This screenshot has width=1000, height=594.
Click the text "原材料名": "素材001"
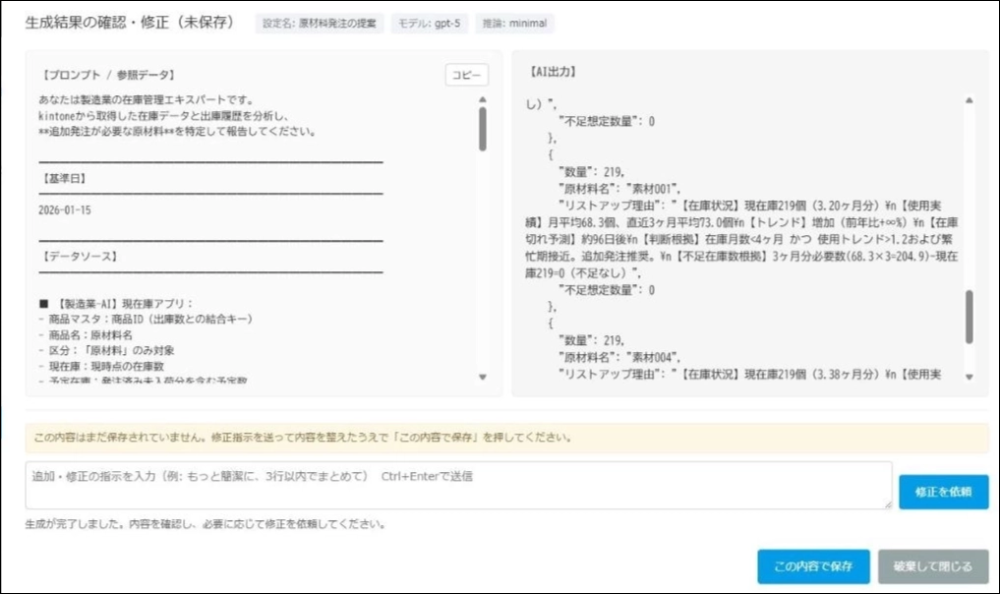point(619,189)
